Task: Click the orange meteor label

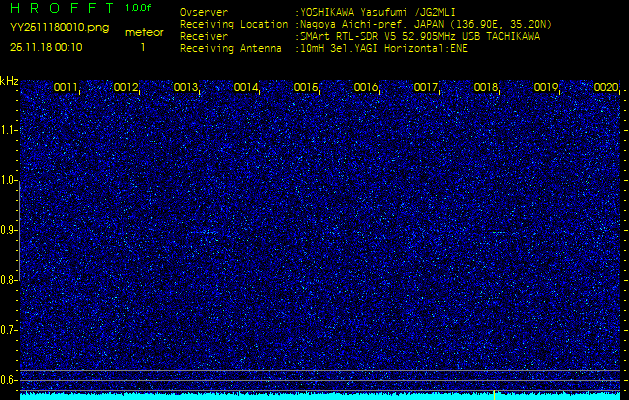Action: pyautogui.click(x=143, y=32)
